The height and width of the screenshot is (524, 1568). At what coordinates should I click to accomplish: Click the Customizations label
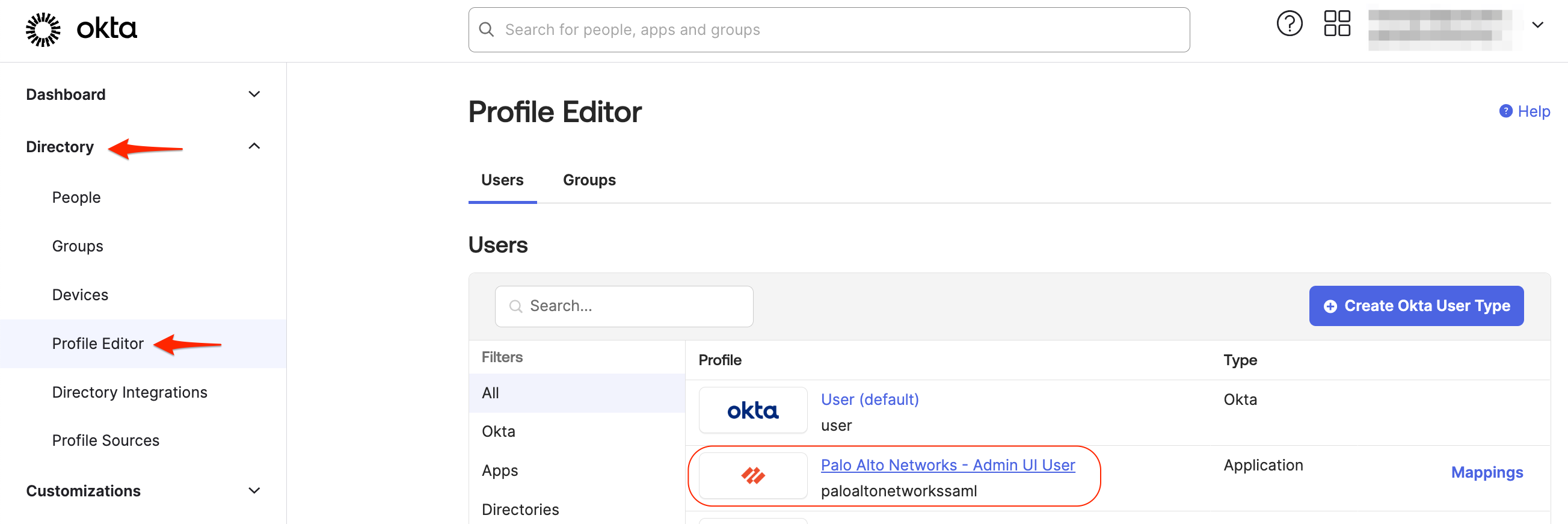coord(84,490)
